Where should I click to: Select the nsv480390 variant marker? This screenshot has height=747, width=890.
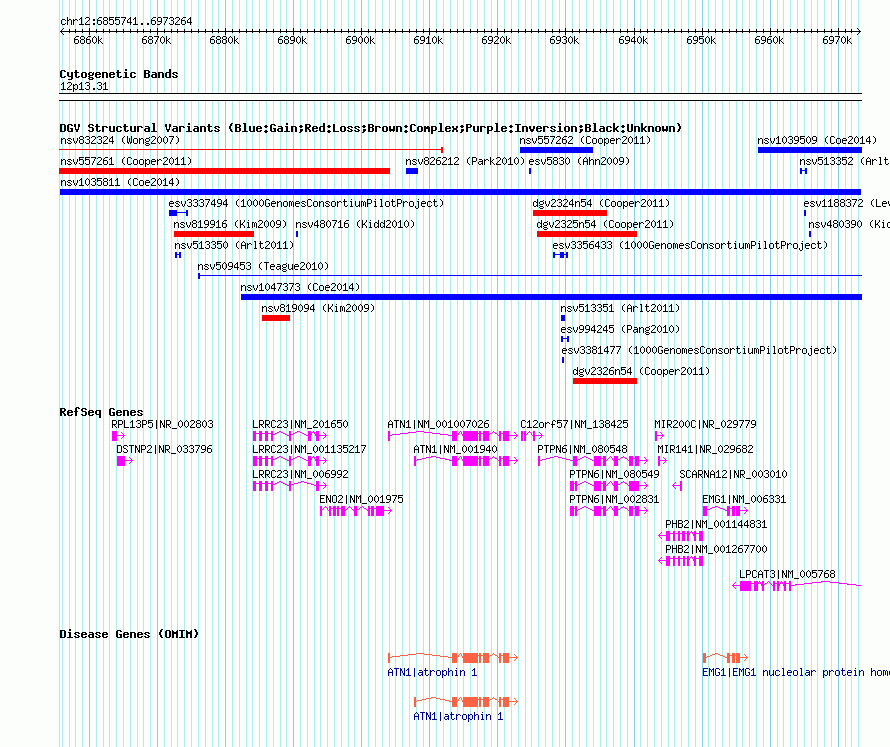810,234
